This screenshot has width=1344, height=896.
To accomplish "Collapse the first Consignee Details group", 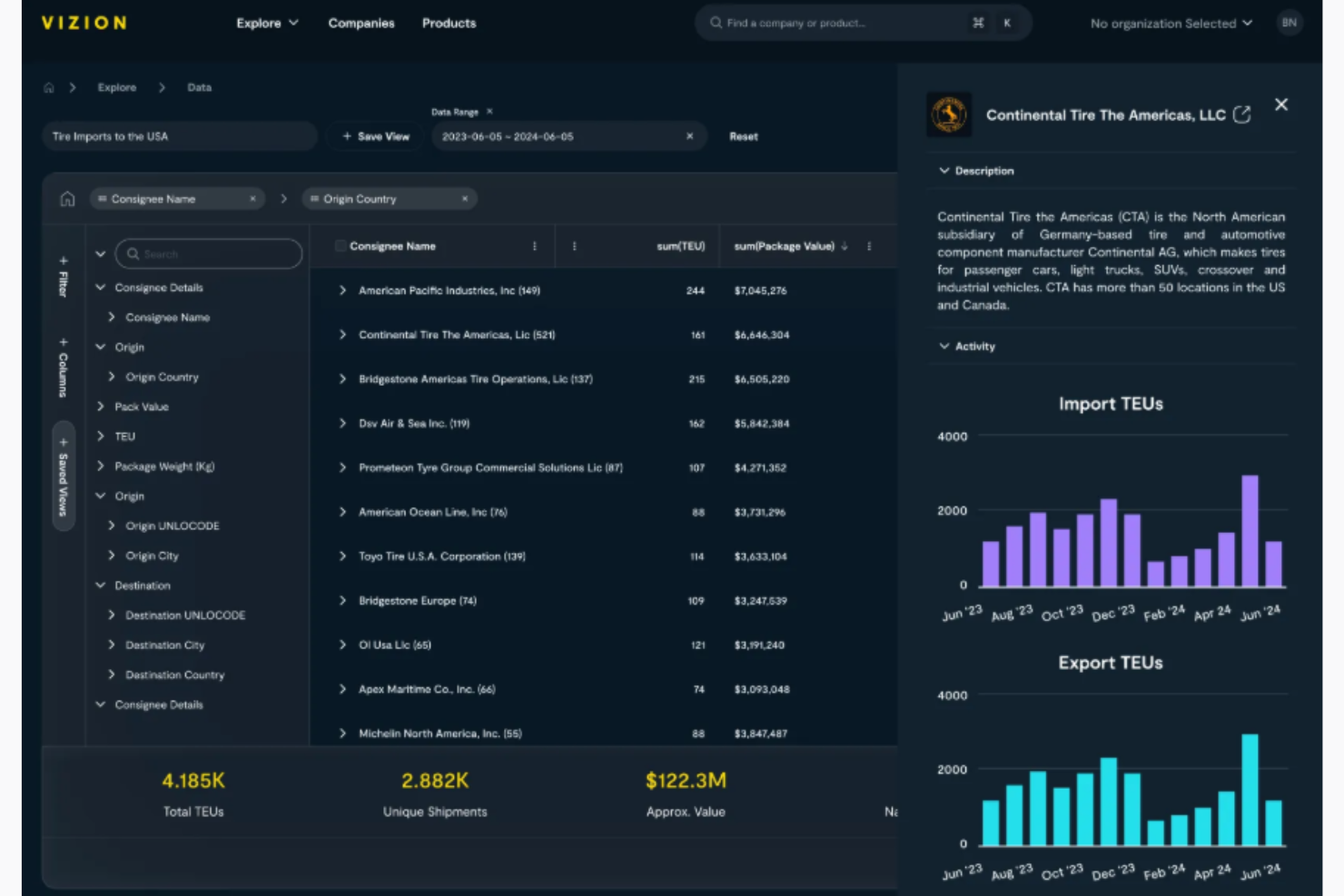I will click(x=101, y=288).
